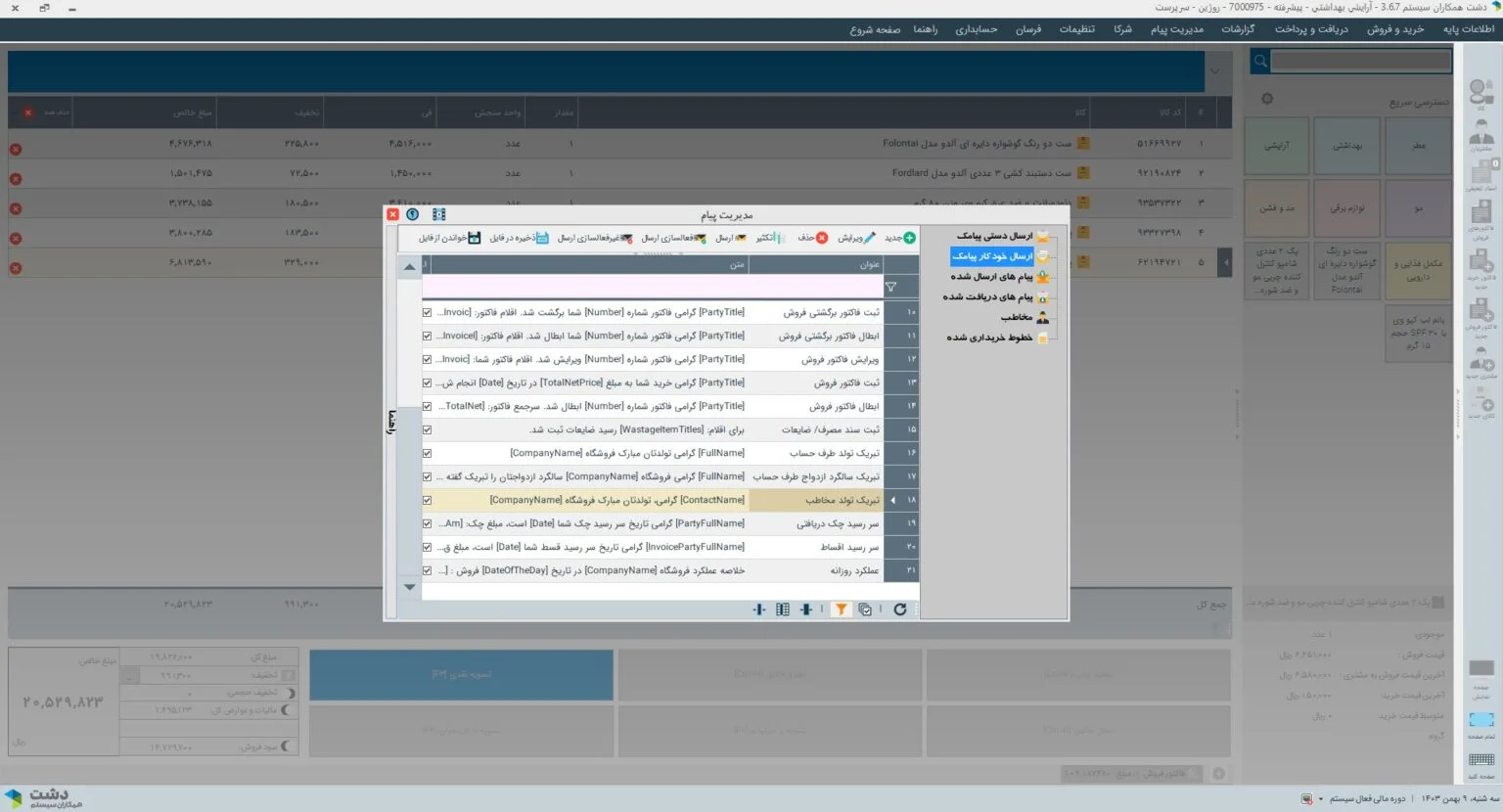Click the magnifier search icon in main window

coord(1260,62)
